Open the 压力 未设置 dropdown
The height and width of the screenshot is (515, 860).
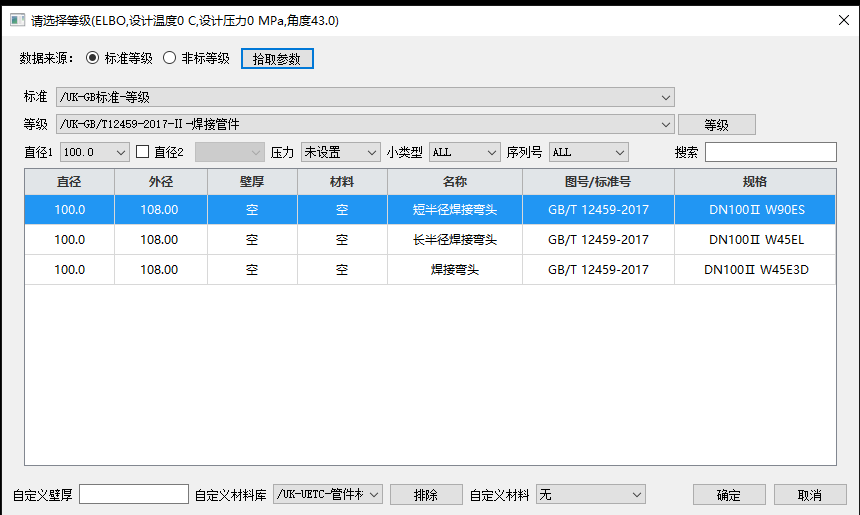tap(340, 152)
